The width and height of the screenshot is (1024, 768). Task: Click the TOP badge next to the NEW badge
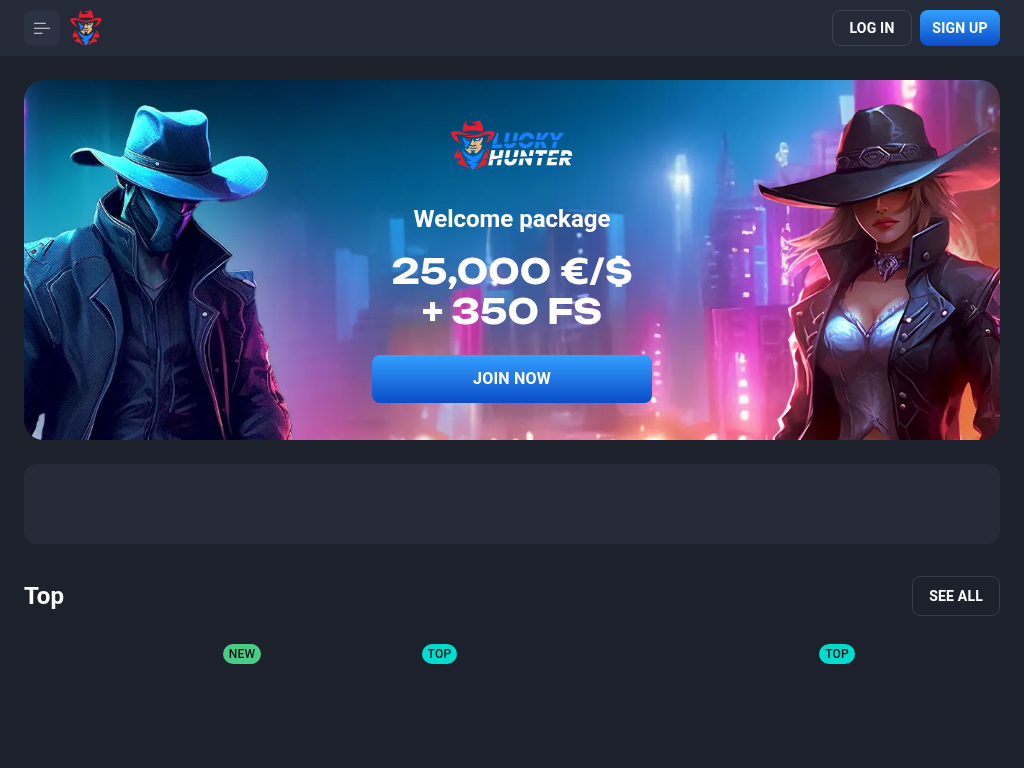tap(439, 654)
